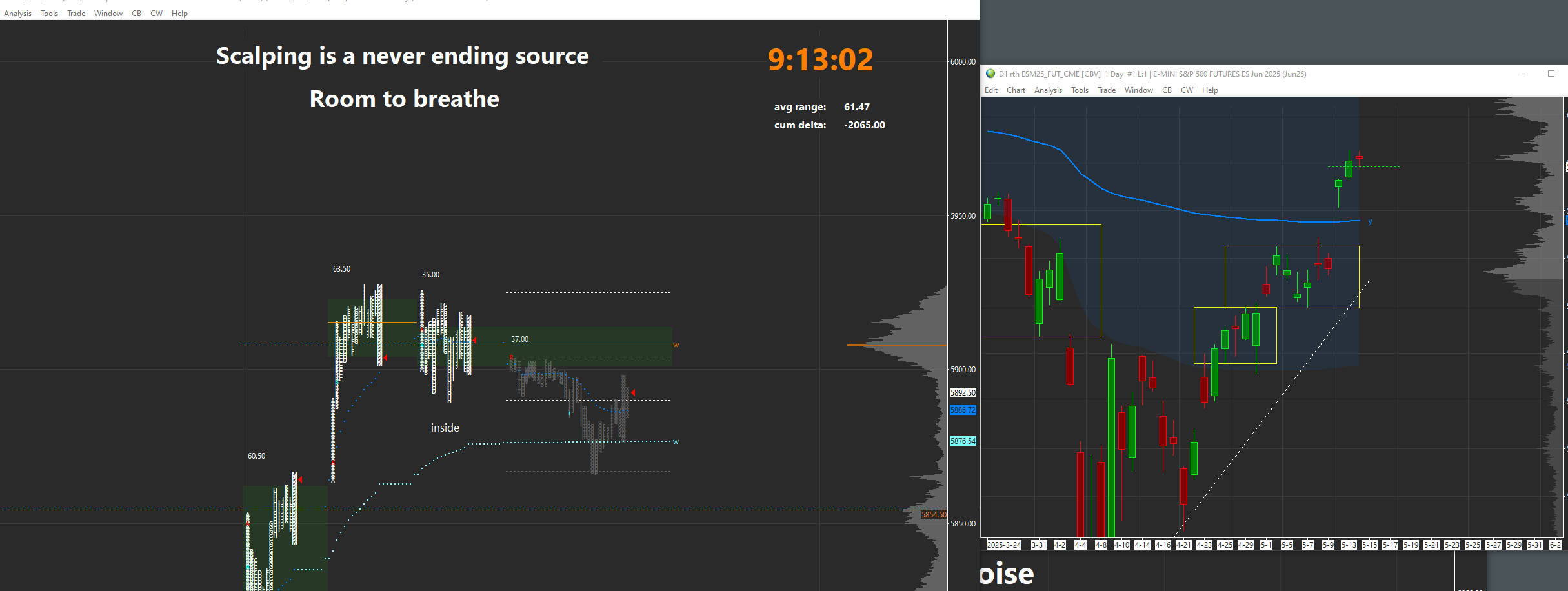Open CW menu in the left footprint chart window
This screenshot has height=591, width=1568.
tap(156, 14)
